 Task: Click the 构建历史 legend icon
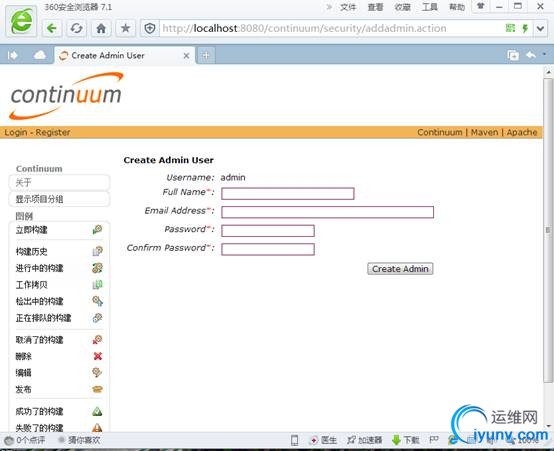coord(97,251)
